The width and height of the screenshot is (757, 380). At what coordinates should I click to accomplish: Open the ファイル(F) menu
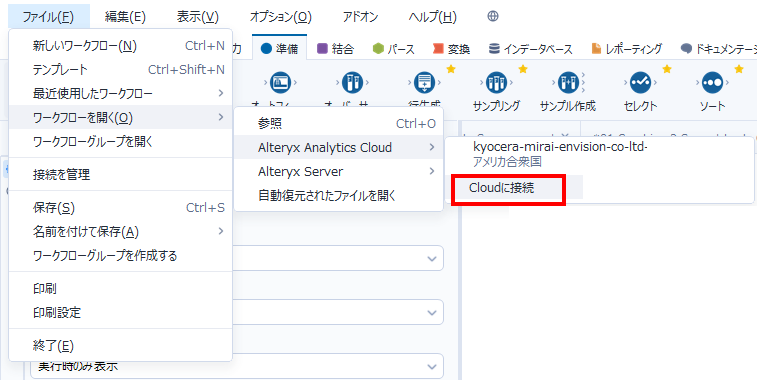click(48, 17)
